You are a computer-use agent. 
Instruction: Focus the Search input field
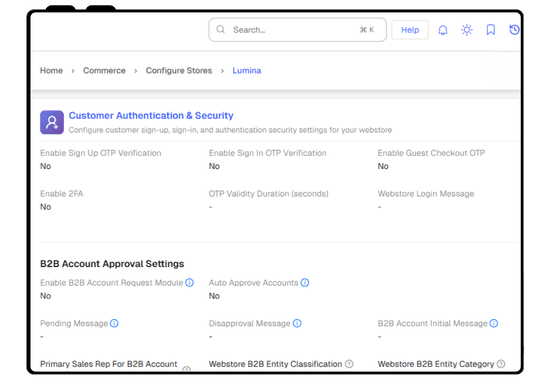coord(297,30)
